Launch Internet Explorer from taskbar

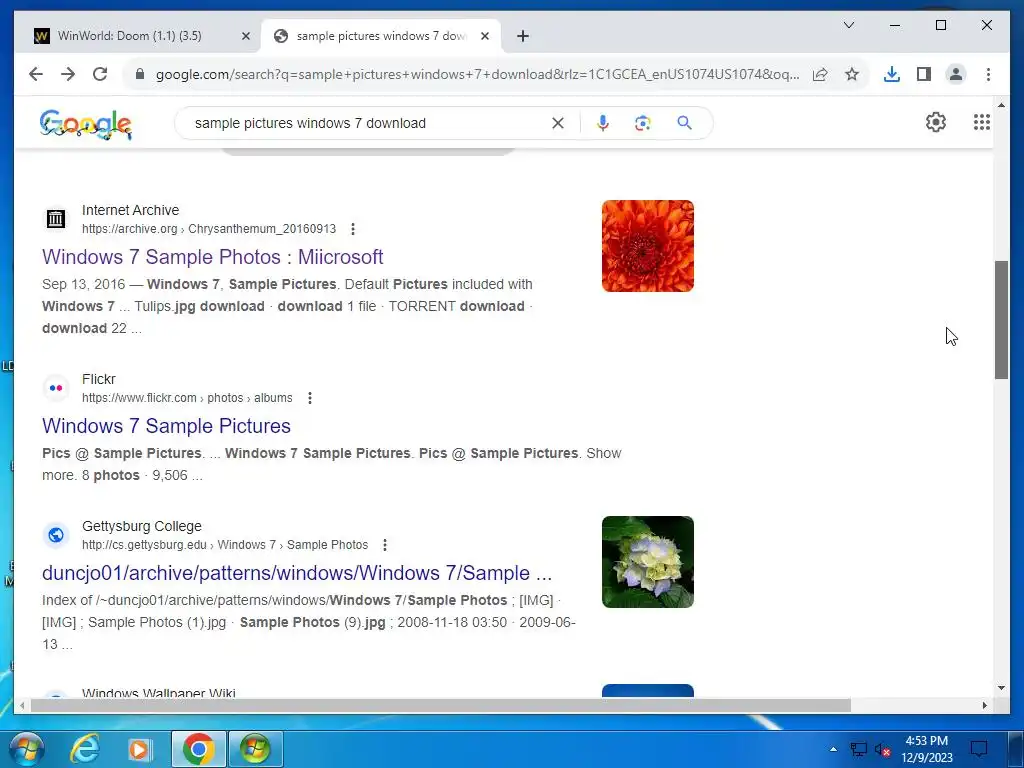(x=84, y=749)
